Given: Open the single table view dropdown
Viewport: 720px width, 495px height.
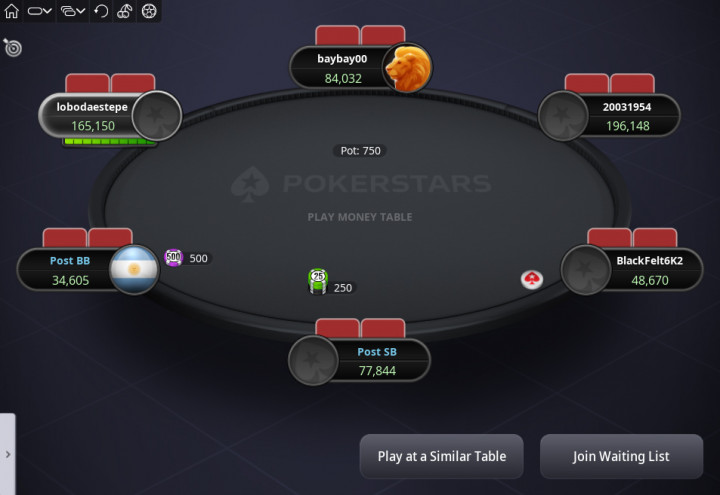Looking at the screenshot, I should coord(39,11).
